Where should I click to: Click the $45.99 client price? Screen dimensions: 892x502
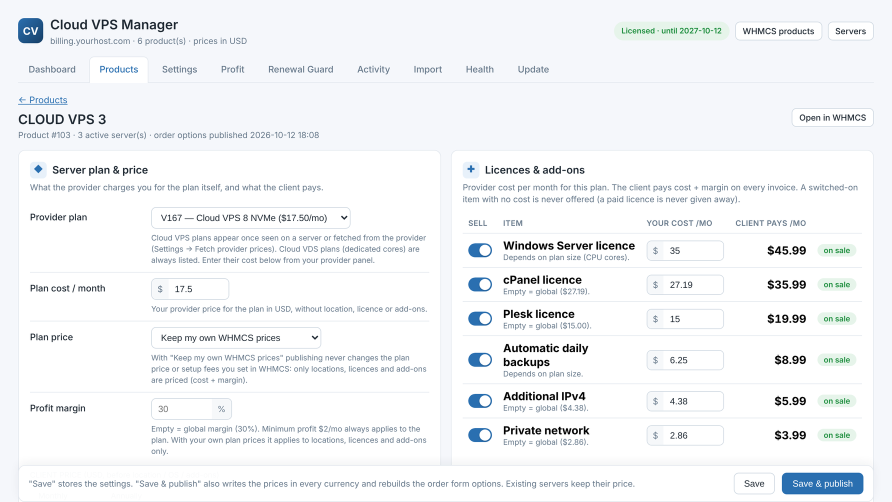coord(786,250)
